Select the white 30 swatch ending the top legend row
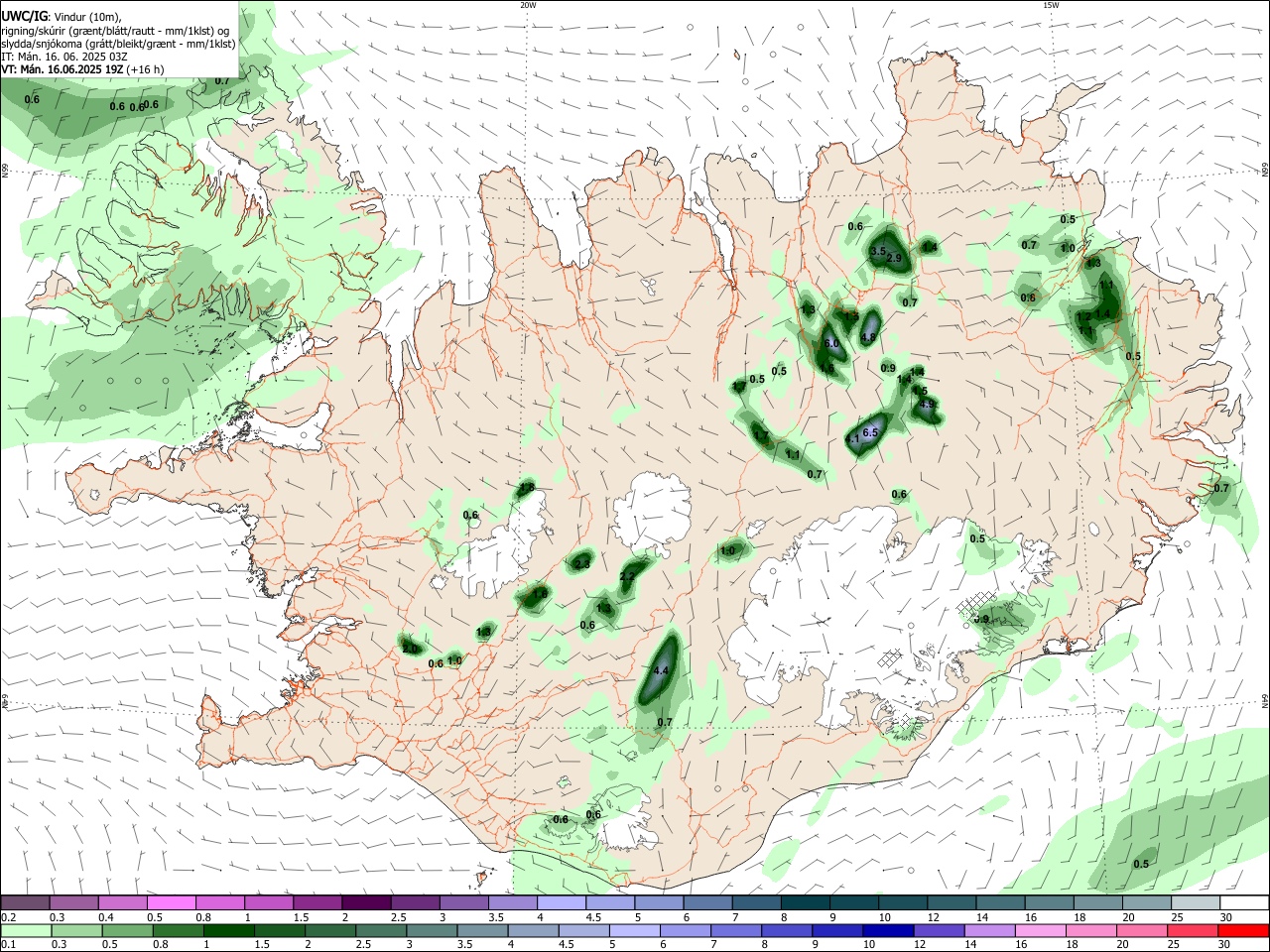1270x952 pixels. (x=1242, y=902)
